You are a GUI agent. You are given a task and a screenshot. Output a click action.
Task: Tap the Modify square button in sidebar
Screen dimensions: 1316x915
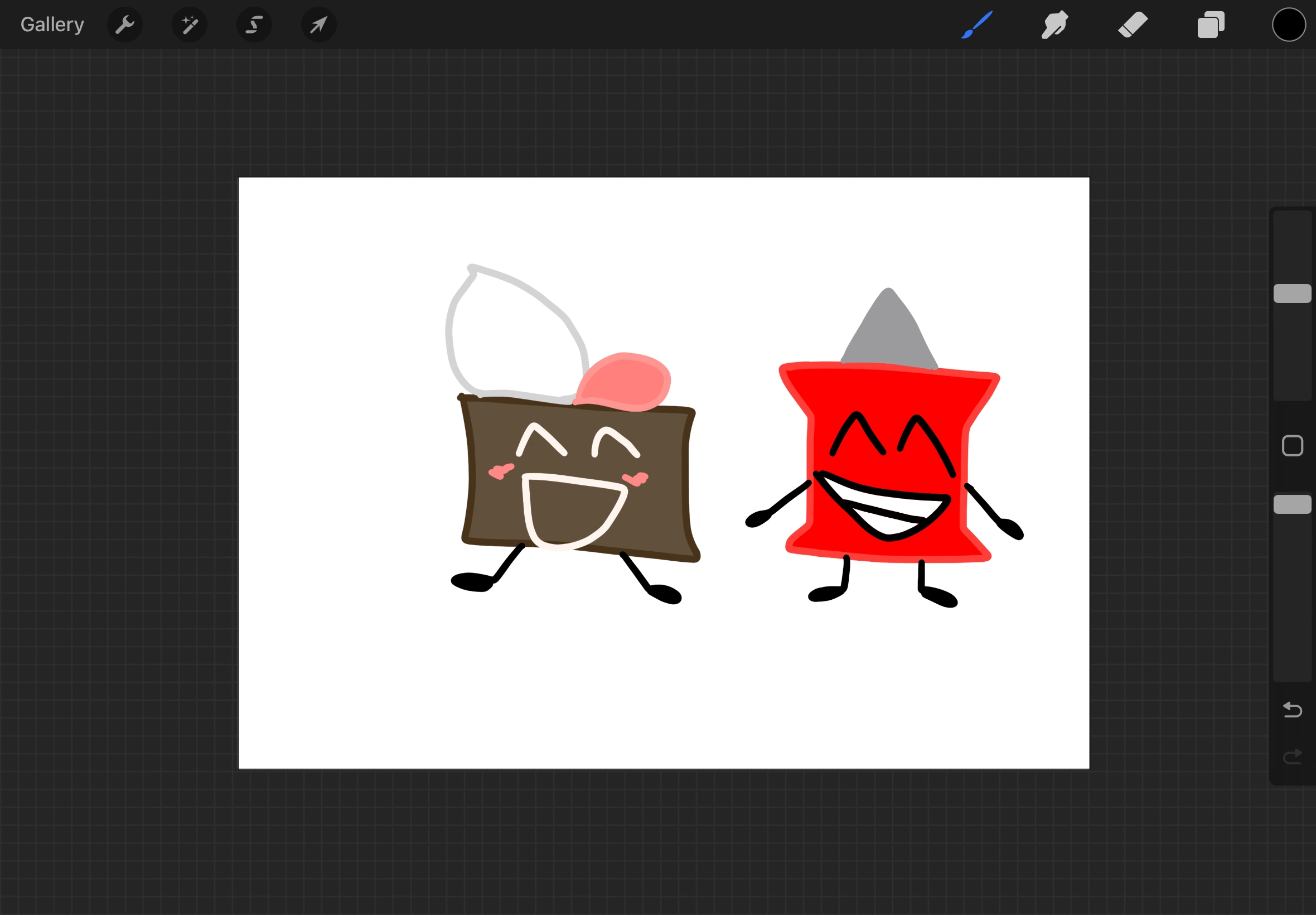[x=1292, y=445]
